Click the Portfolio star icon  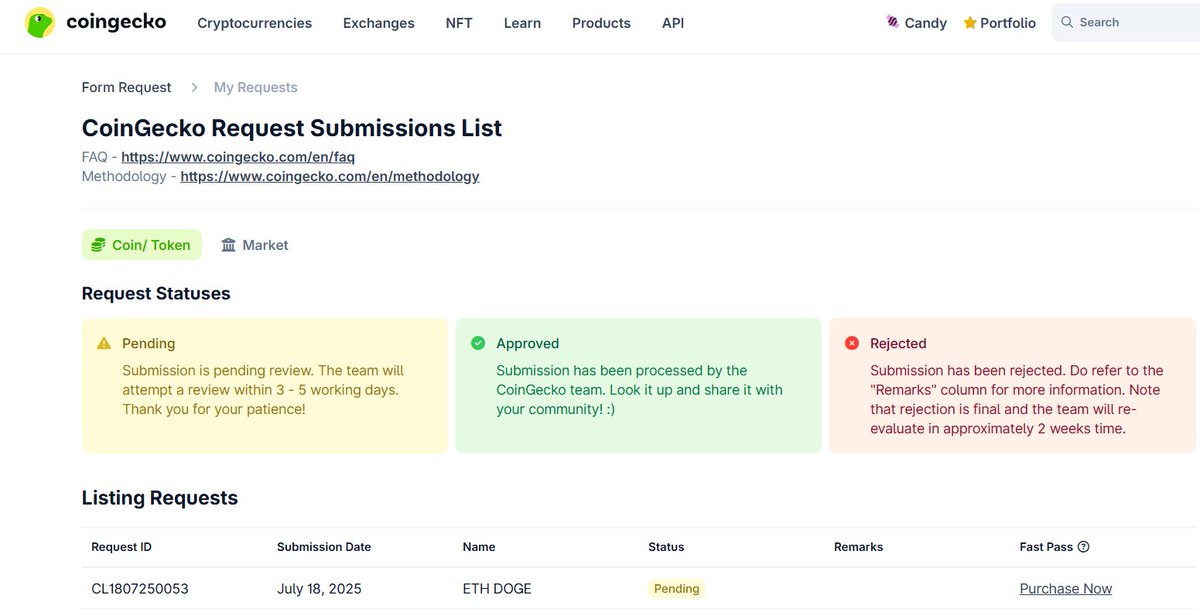coord(970,22)
